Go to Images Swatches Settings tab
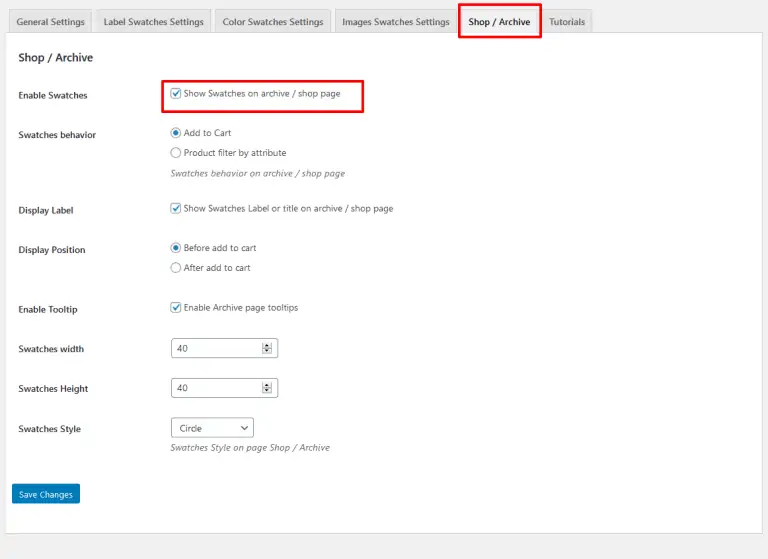This screenshot has width=768, height=559. click(x=395, y=22)
